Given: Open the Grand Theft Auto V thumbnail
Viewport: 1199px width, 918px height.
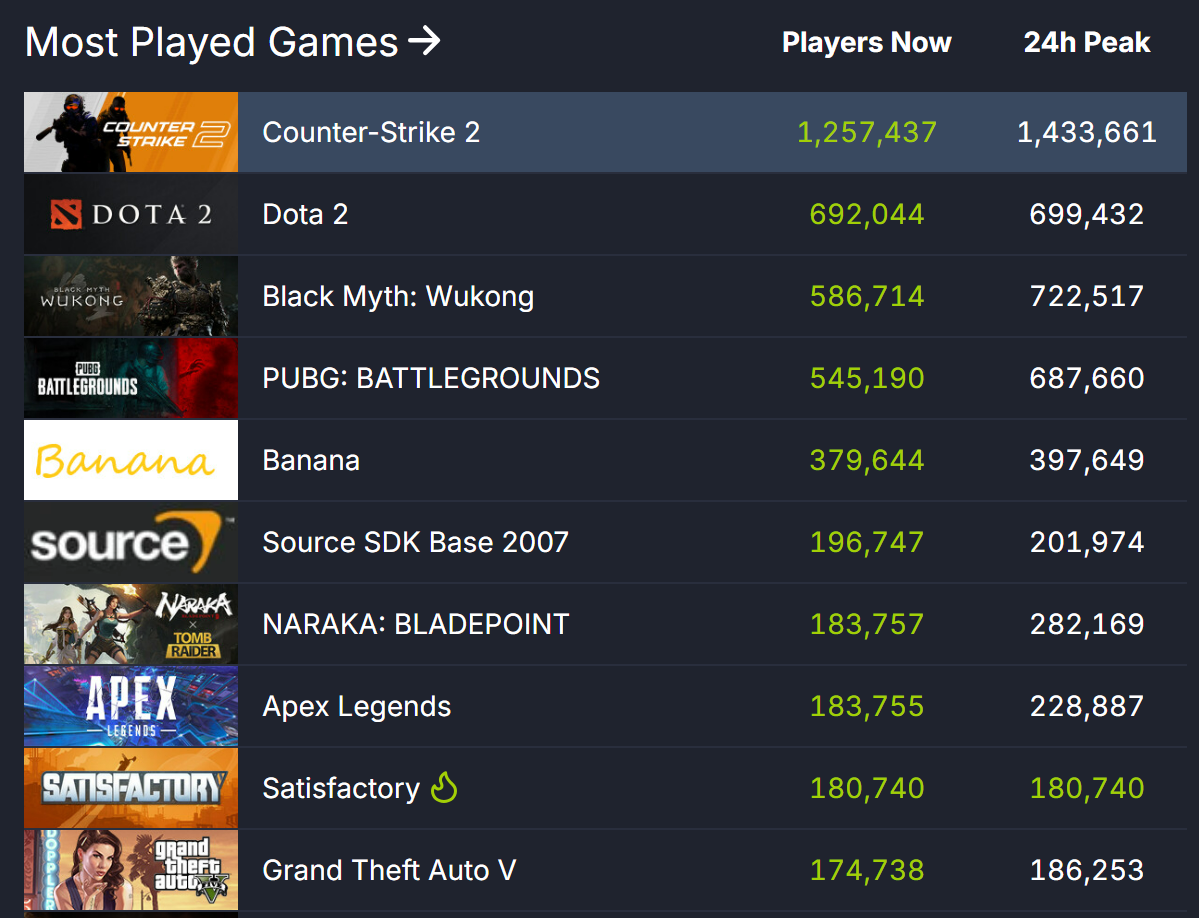Looking at the screenshot, I should [131, 870].
